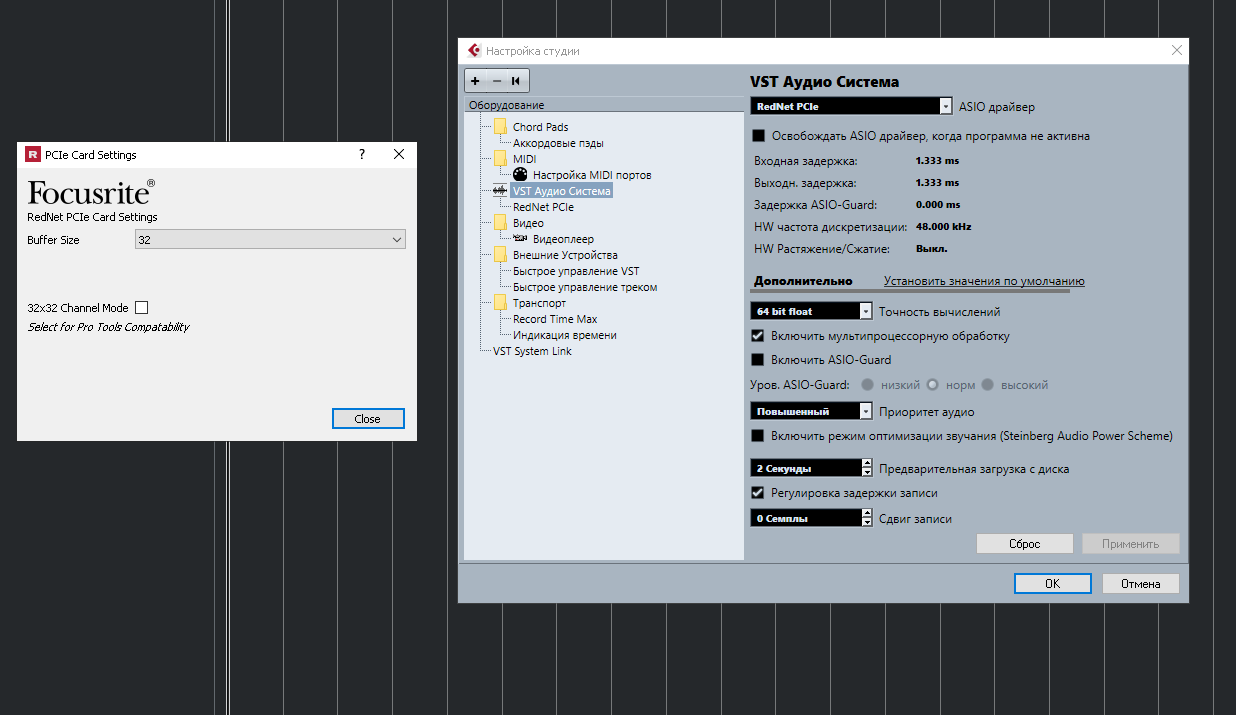Click the VST Аудио Система heading text
Viewport: 1236px width, 715px height.
pos(825,82)
